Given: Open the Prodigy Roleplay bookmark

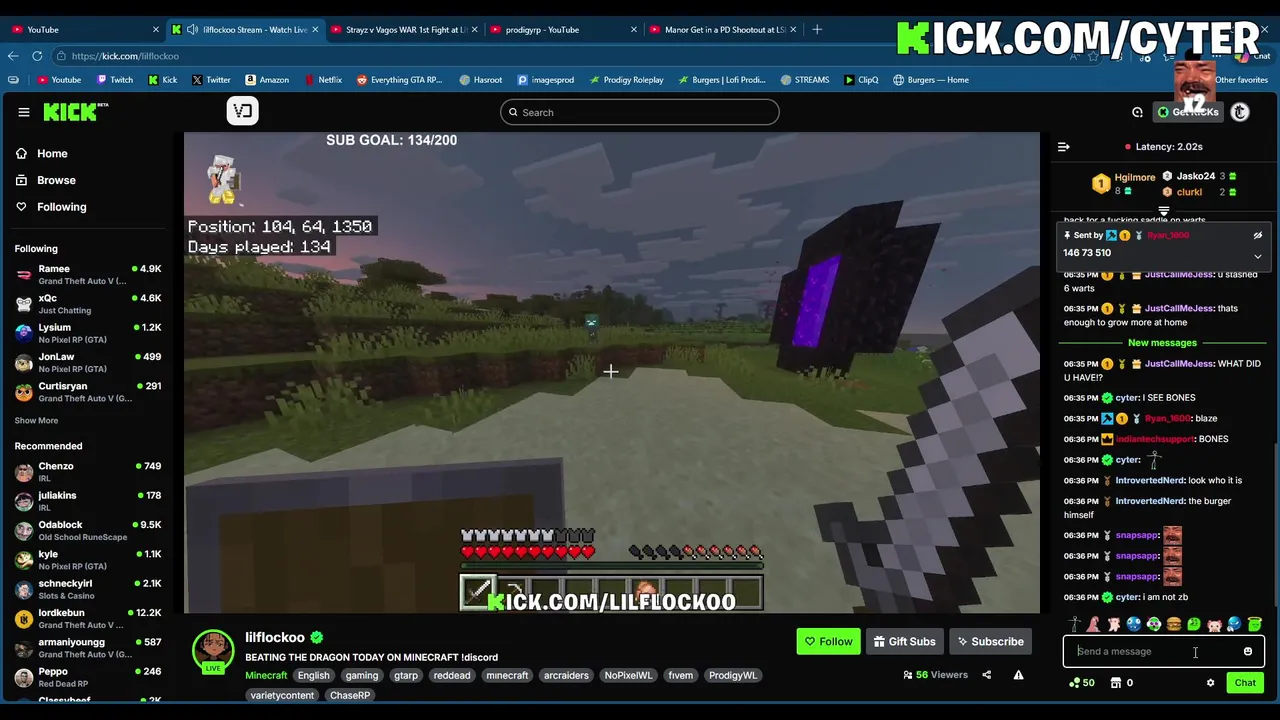Looking at the screenshot, I should (626, 80).
